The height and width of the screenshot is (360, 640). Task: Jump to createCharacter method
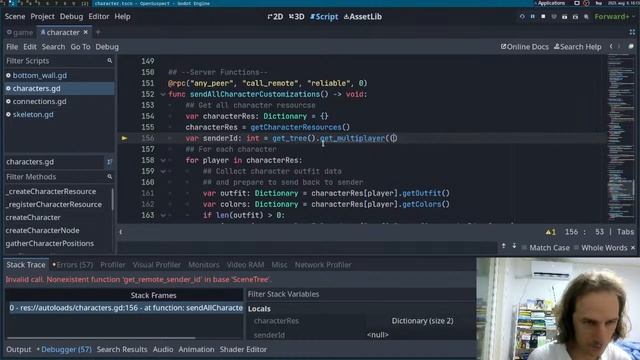coord(33,218)
